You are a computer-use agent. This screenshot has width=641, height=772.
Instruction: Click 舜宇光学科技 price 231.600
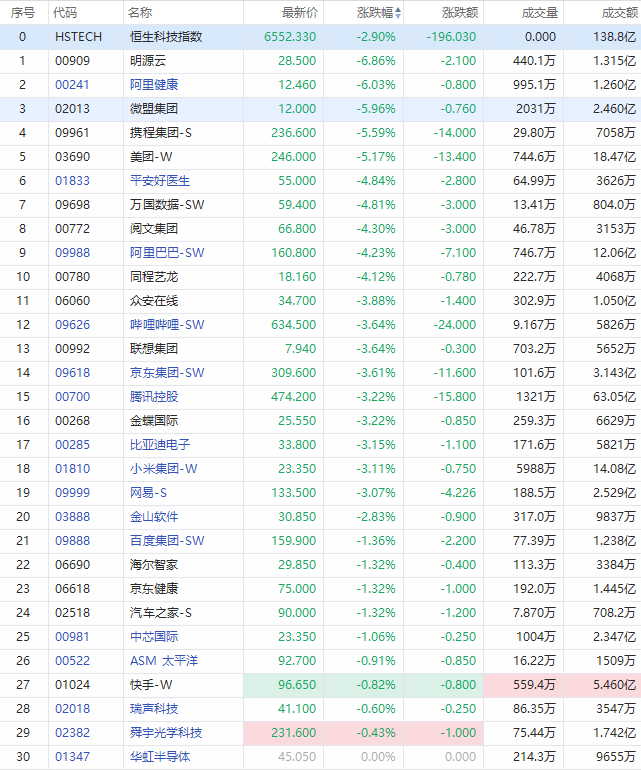[x=293, y=733]
